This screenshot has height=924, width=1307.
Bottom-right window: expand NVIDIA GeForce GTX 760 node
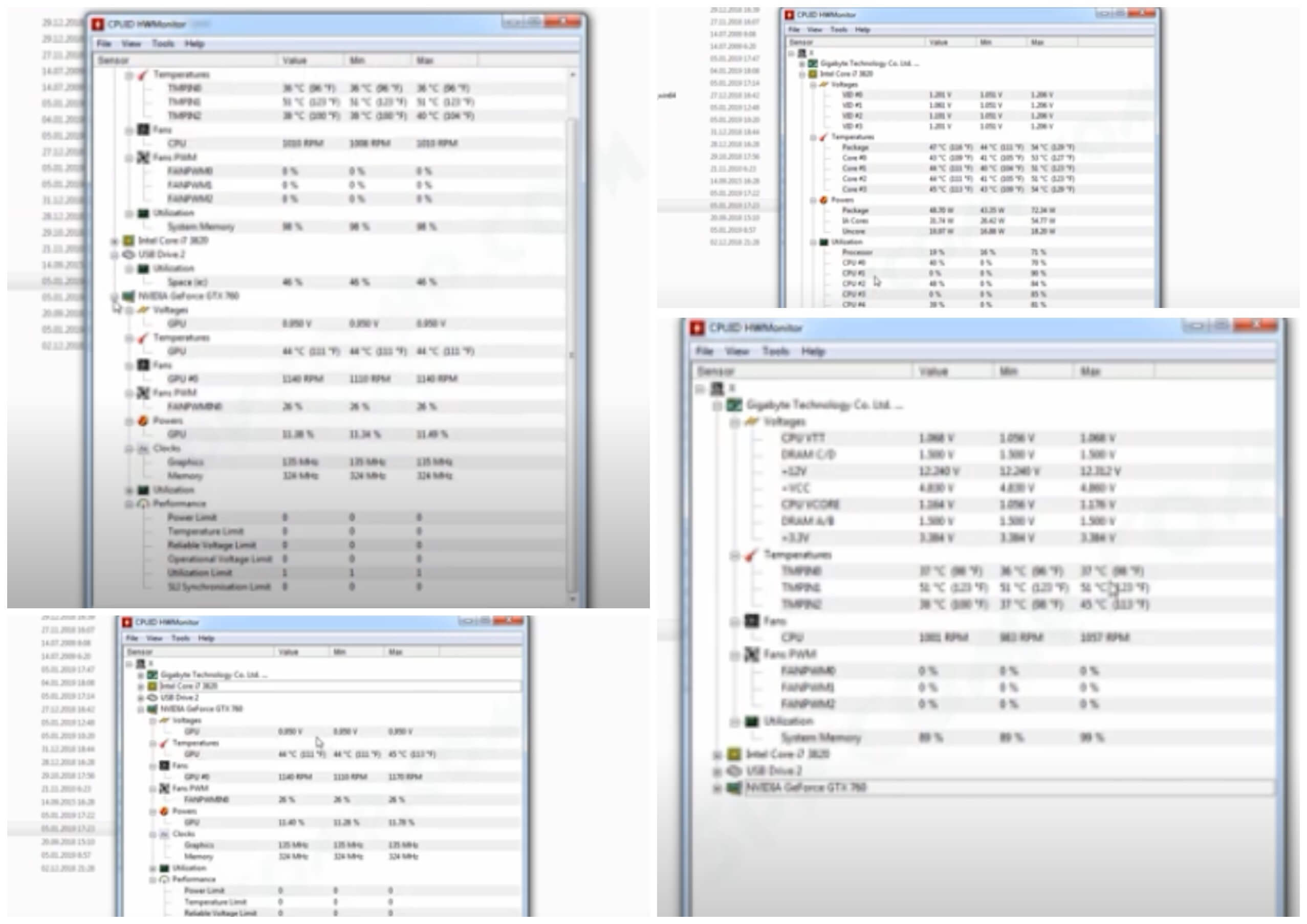coord(717,788)
